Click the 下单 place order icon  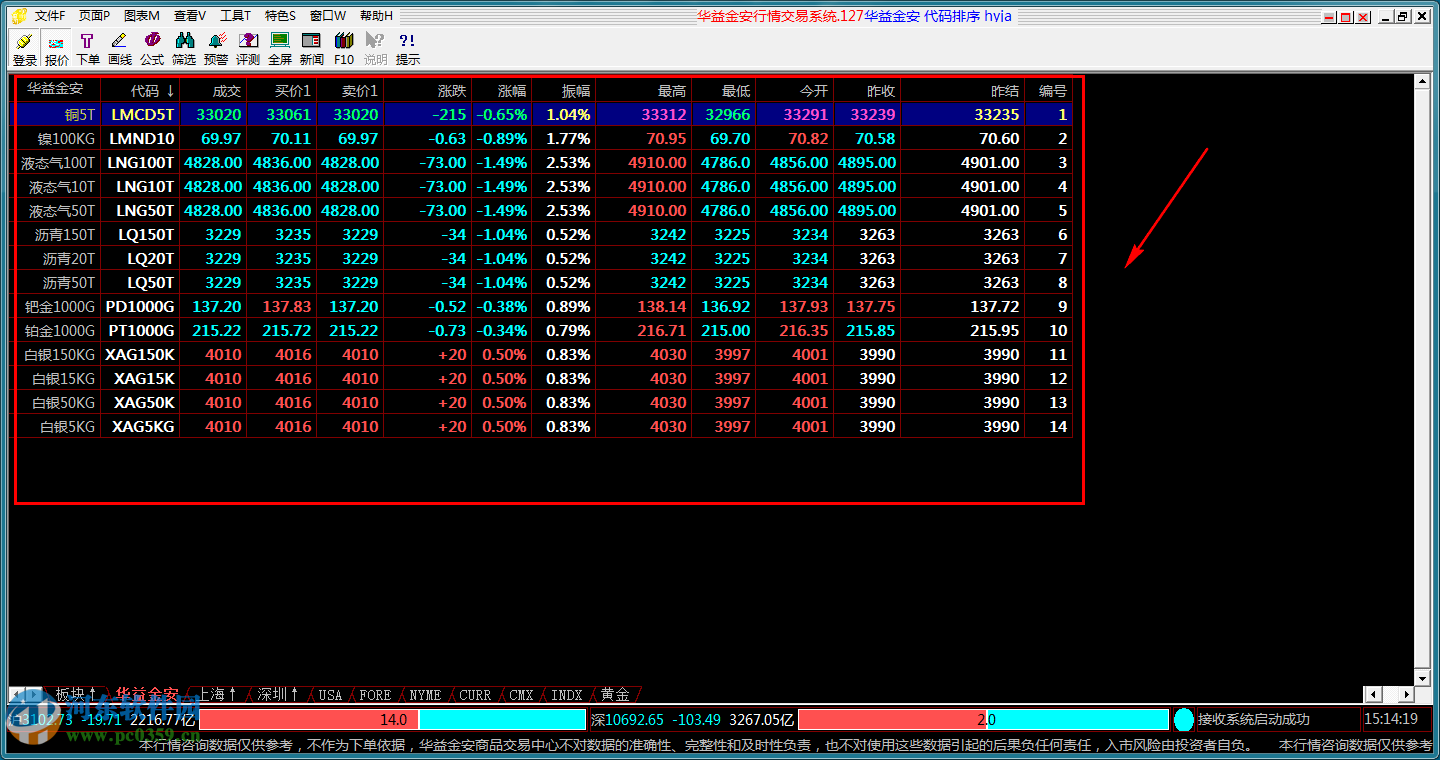click(x=88, y=49)
